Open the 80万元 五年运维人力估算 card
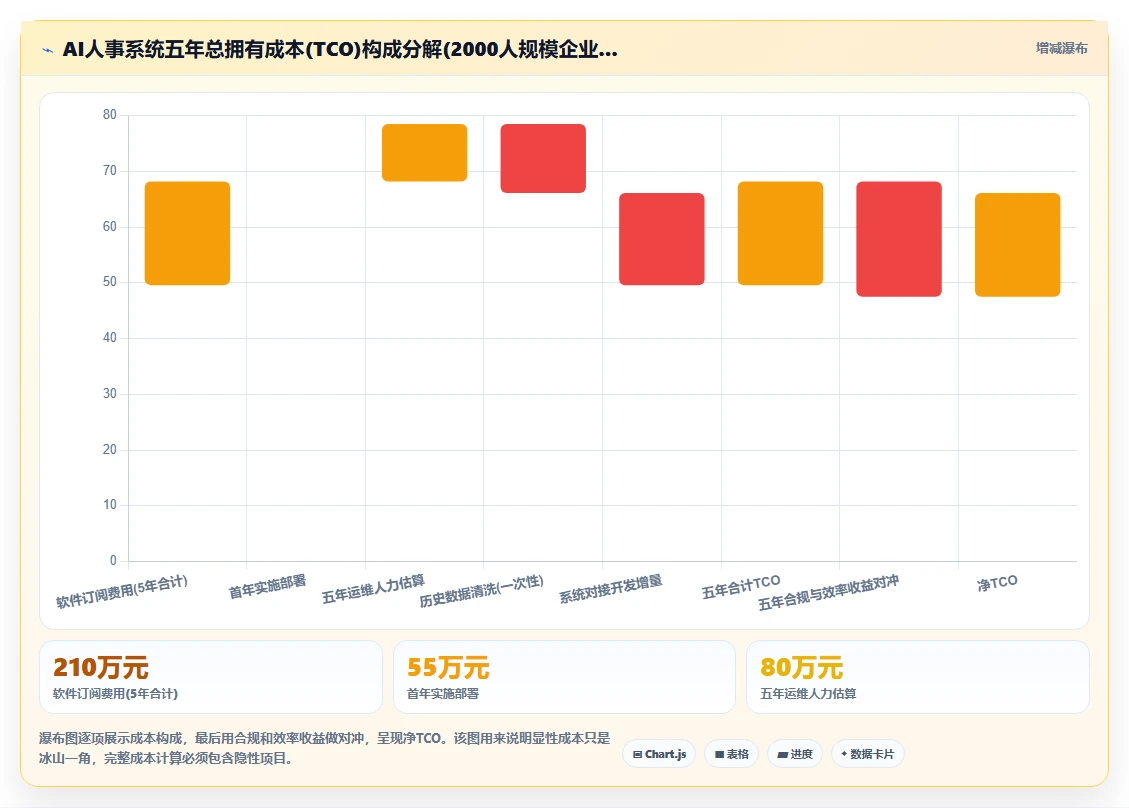The width and height of the screenshot is (1129, 808). pos(917,677)
